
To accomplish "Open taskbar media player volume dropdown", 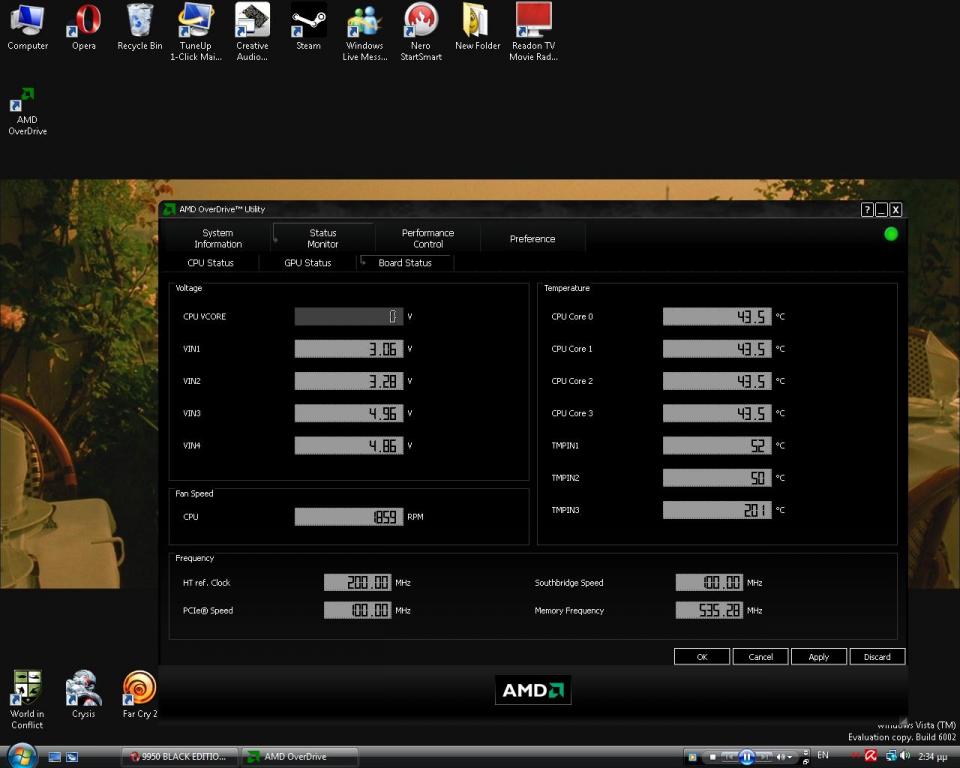I will pos(790,757).
